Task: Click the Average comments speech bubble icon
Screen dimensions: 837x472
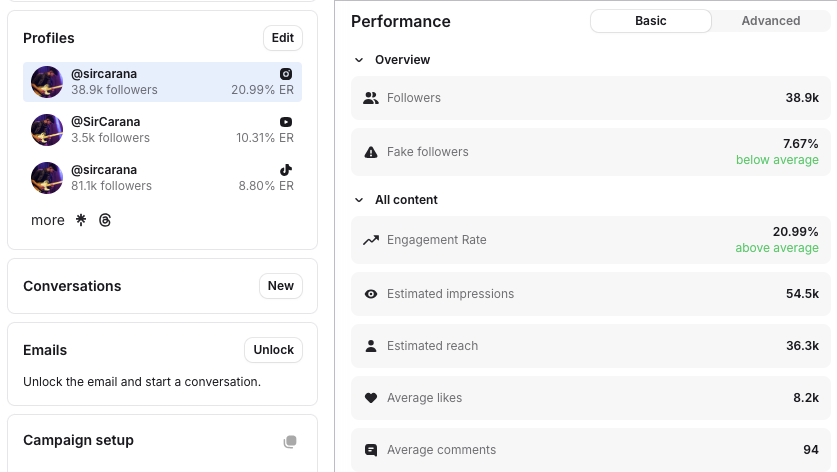Action: 371,450
